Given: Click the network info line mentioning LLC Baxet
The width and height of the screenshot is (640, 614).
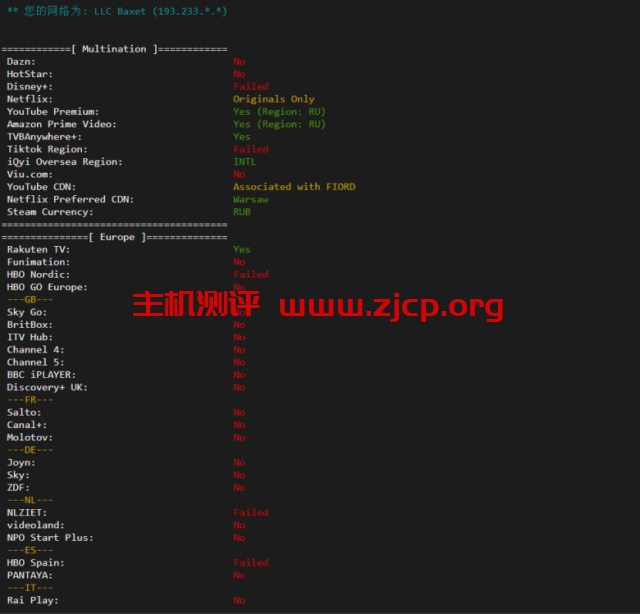Looking at the screenshot, I should point(117,11).
